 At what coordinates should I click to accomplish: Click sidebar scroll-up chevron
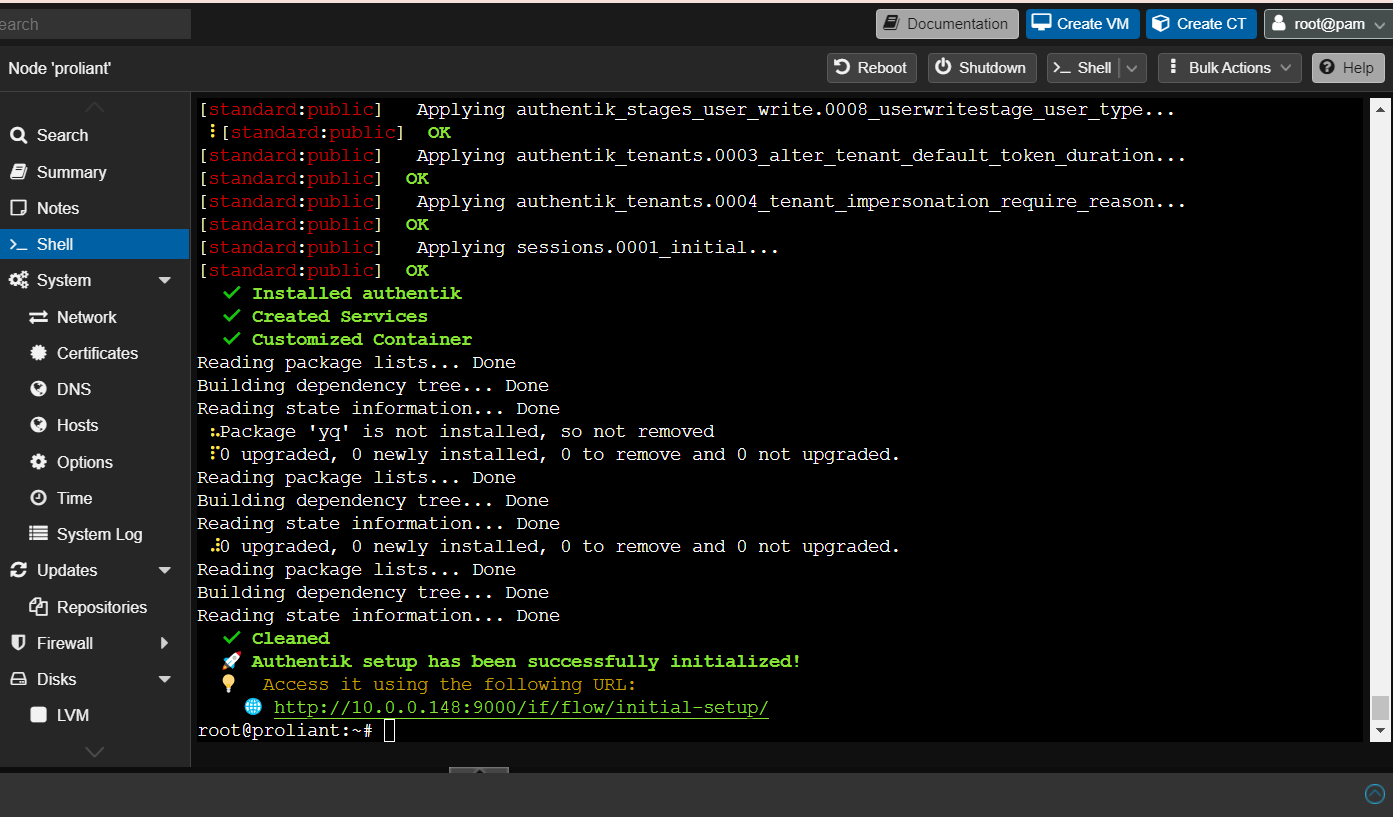pyautogui.click(x=94, y=106)
